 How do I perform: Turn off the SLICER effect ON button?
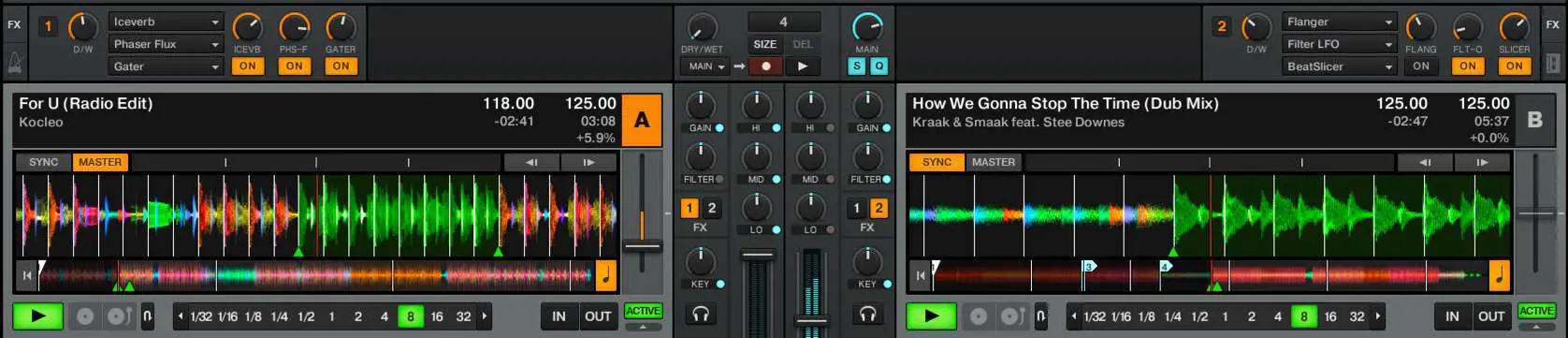(x=1515, y=66)
